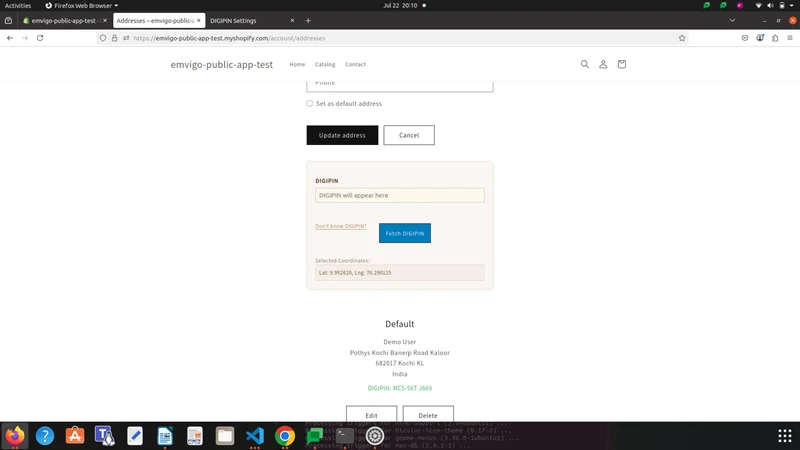Screen dimensions: 800x450
Task: Open Help app in dock
Action: point(45,436)
